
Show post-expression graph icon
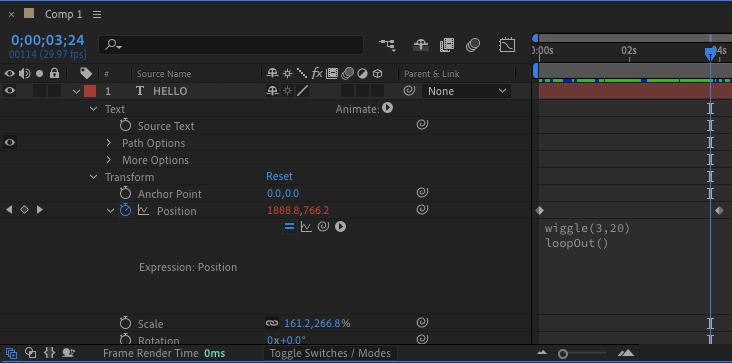click(306, 227)
